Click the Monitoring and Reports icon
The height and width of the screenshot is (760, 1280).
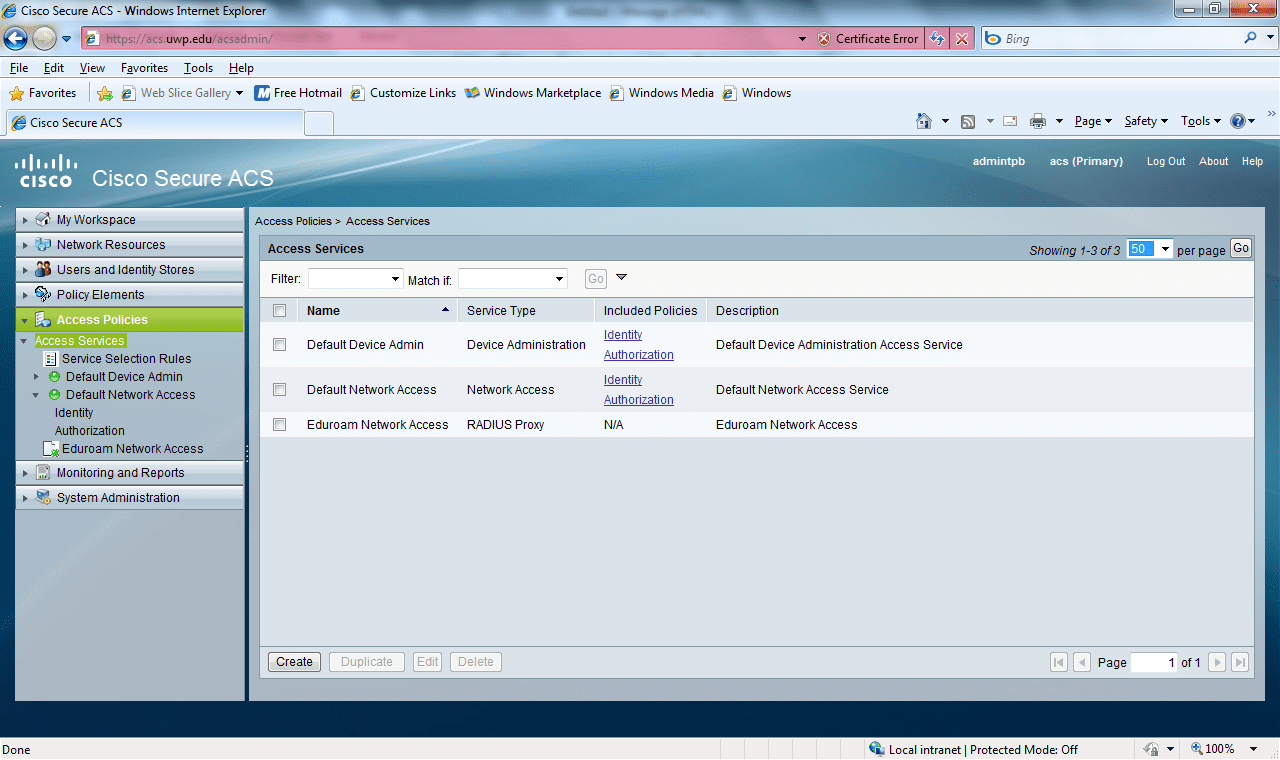click(43, 473)
